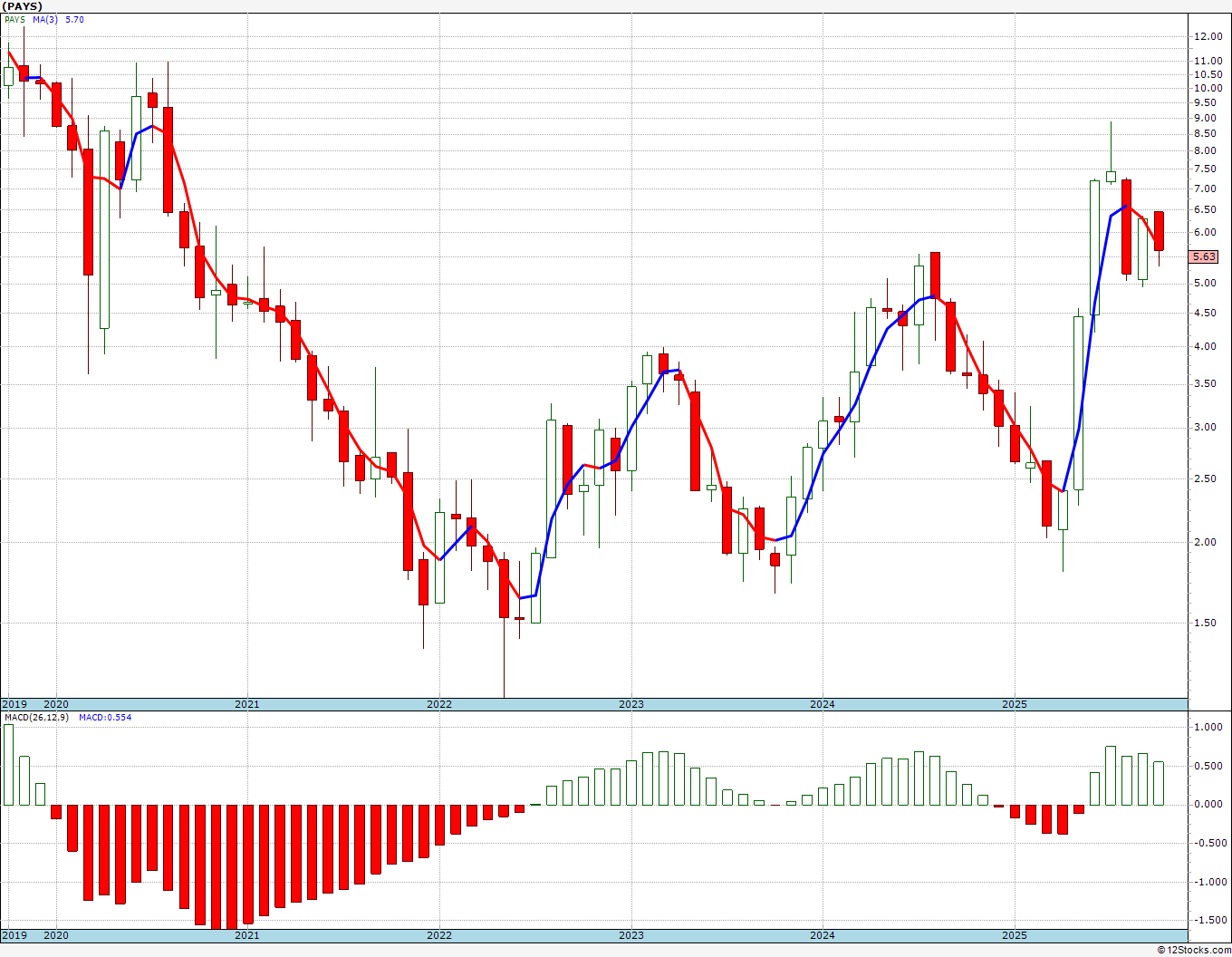Select the 4.50 price axis label
Image resolution: width=1232 pixels, height=957 pixels.
(x=1205, y=313)
